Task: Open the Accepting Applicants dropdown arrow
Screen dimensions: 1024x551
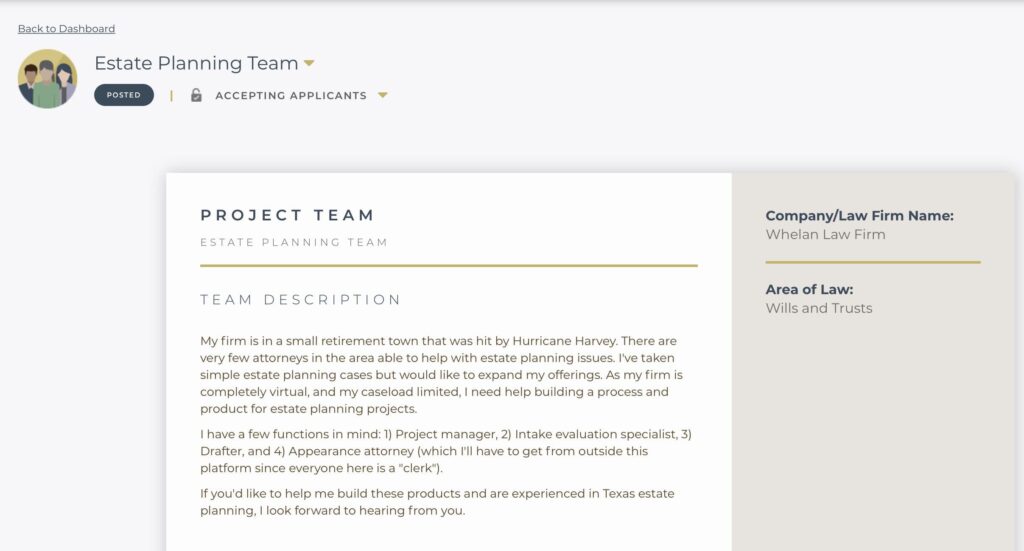Action: tap(383, 96)
